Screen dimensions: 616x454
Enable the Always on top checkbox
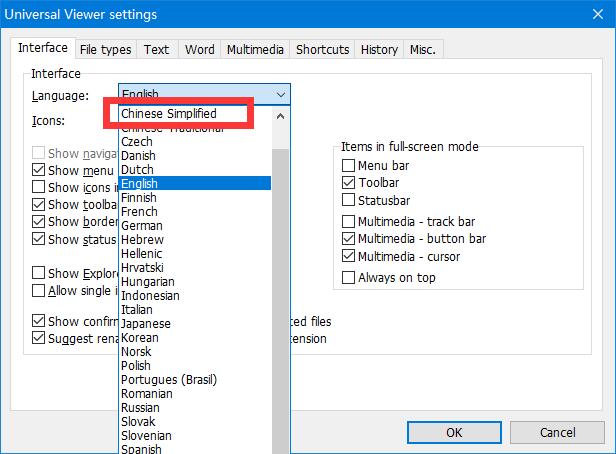coord(348,277)
